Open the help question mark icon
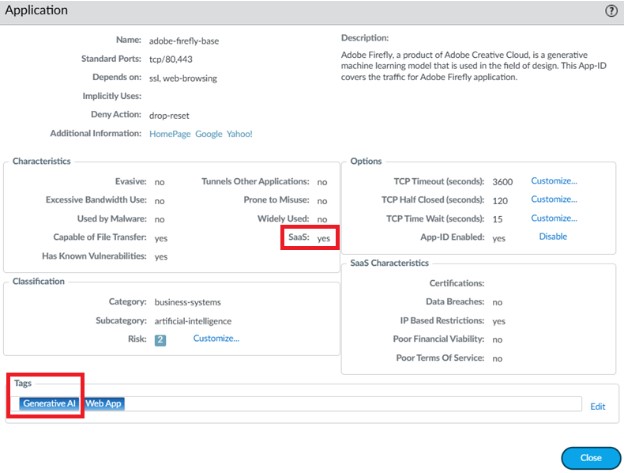 pos(611,11)
